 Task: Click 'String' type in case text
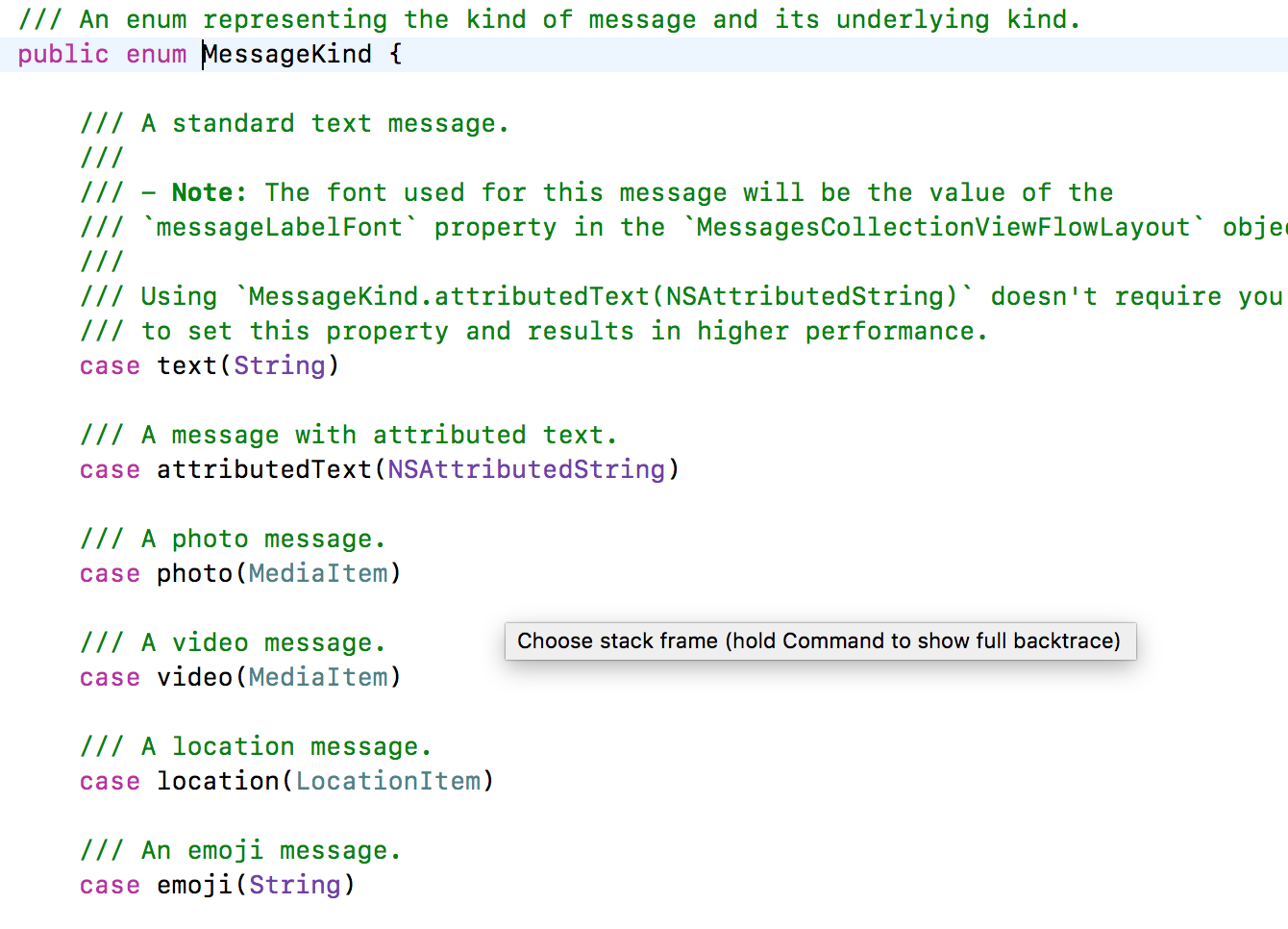pos(280,365)
